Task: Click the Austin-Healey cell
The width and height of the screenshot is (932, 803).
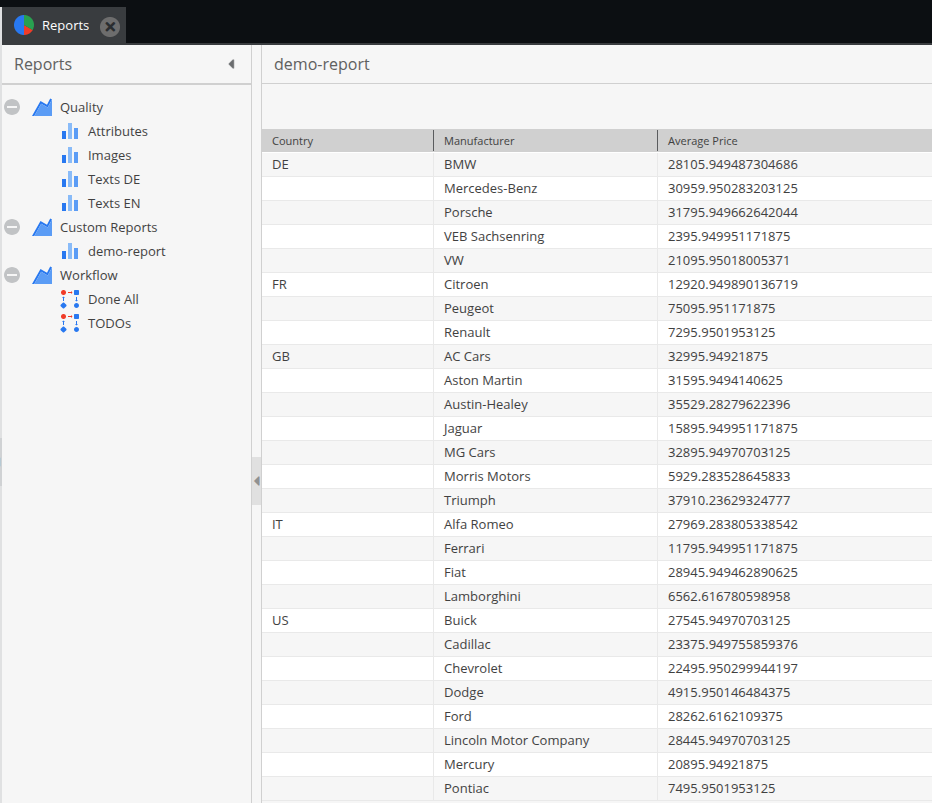Action: point(546,405)
